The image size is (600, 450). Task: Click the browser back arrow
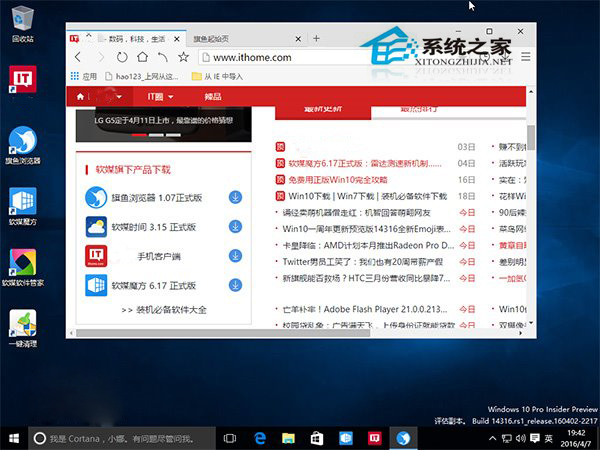[x=78, y=57]
